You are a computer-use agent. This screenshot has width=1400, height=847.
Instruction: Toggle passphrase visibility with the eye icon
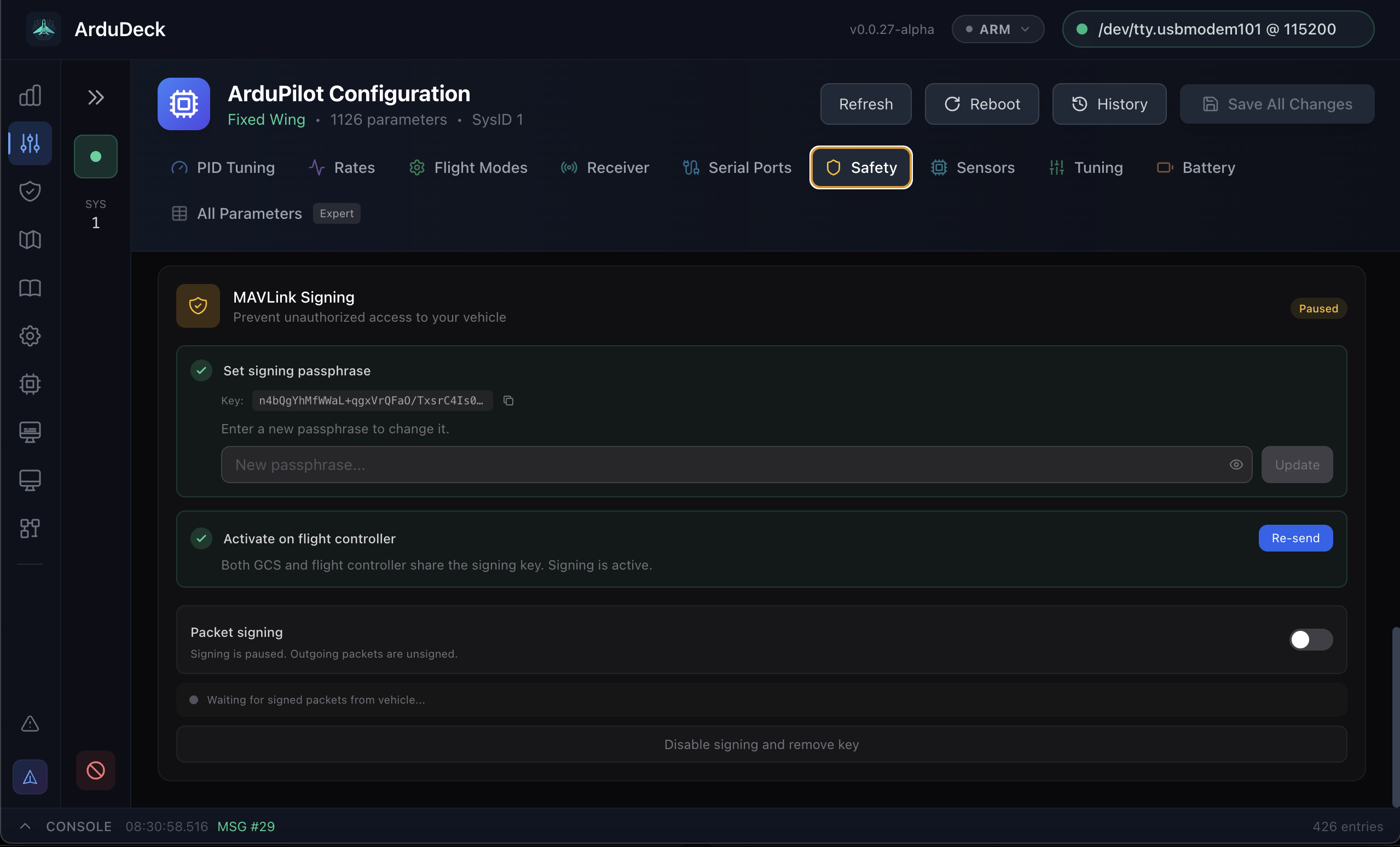pyautogui.click(x=1236, y=465)
